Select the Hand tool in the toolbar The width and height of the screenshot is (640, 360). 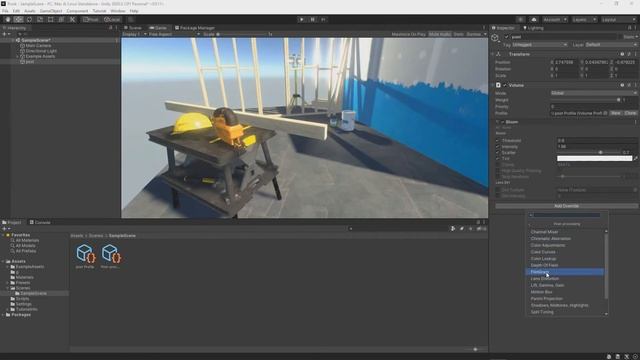click(x=8, y=19)
